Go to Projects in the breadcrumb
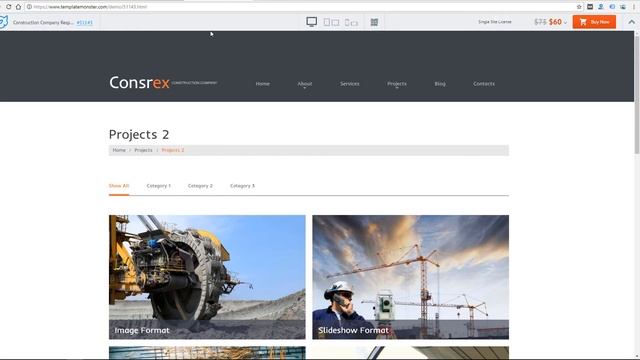 [143, 150]
